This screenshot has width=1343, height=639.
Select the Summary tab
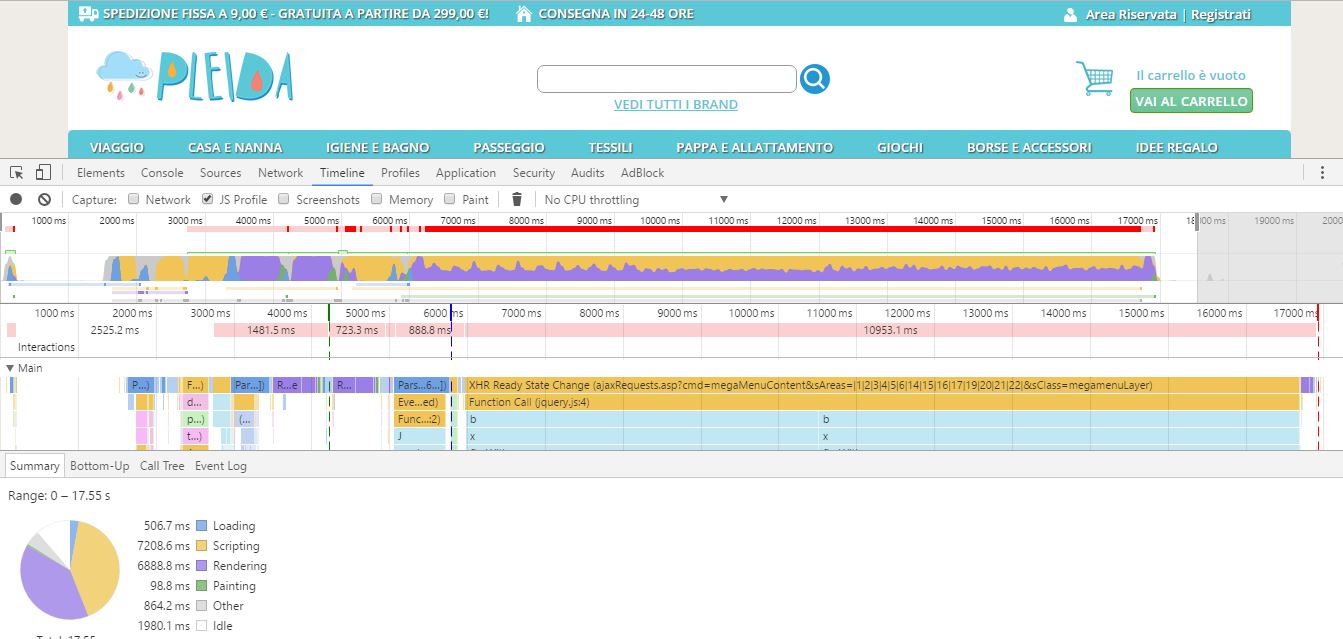click(35, 466)
